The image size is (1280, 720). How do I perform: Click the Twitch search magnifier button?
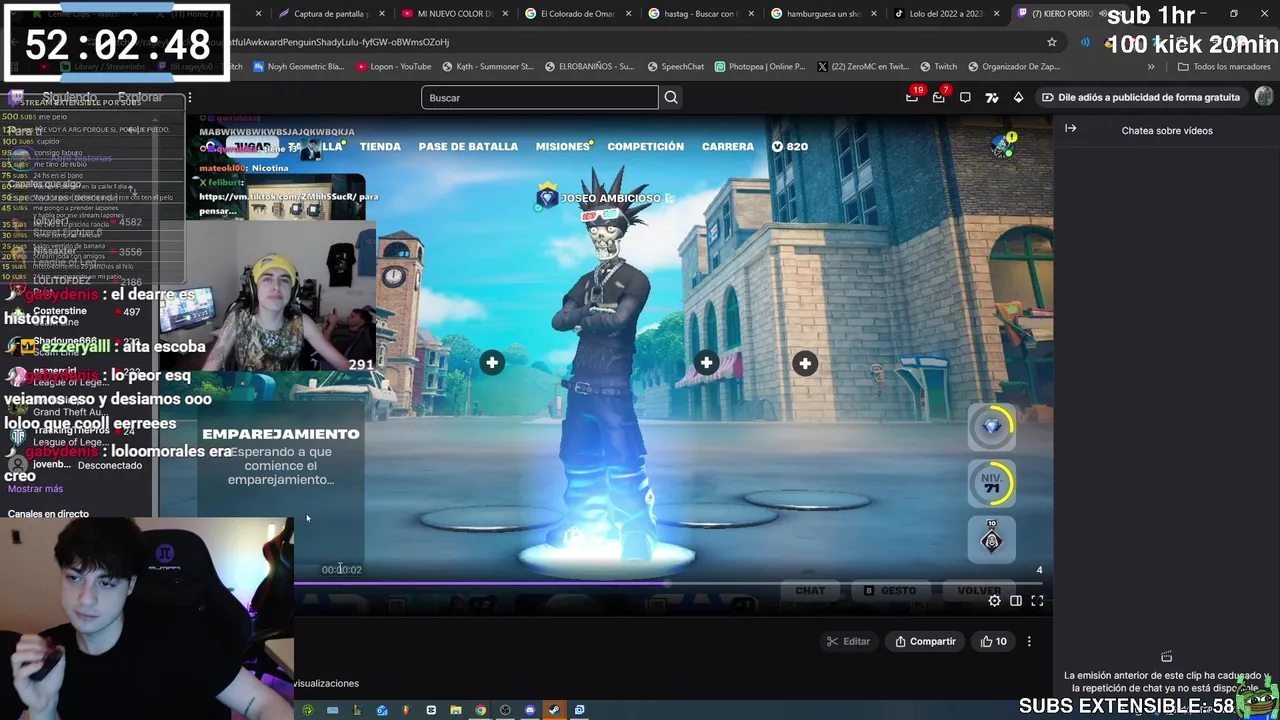click(x=671, y=97)
